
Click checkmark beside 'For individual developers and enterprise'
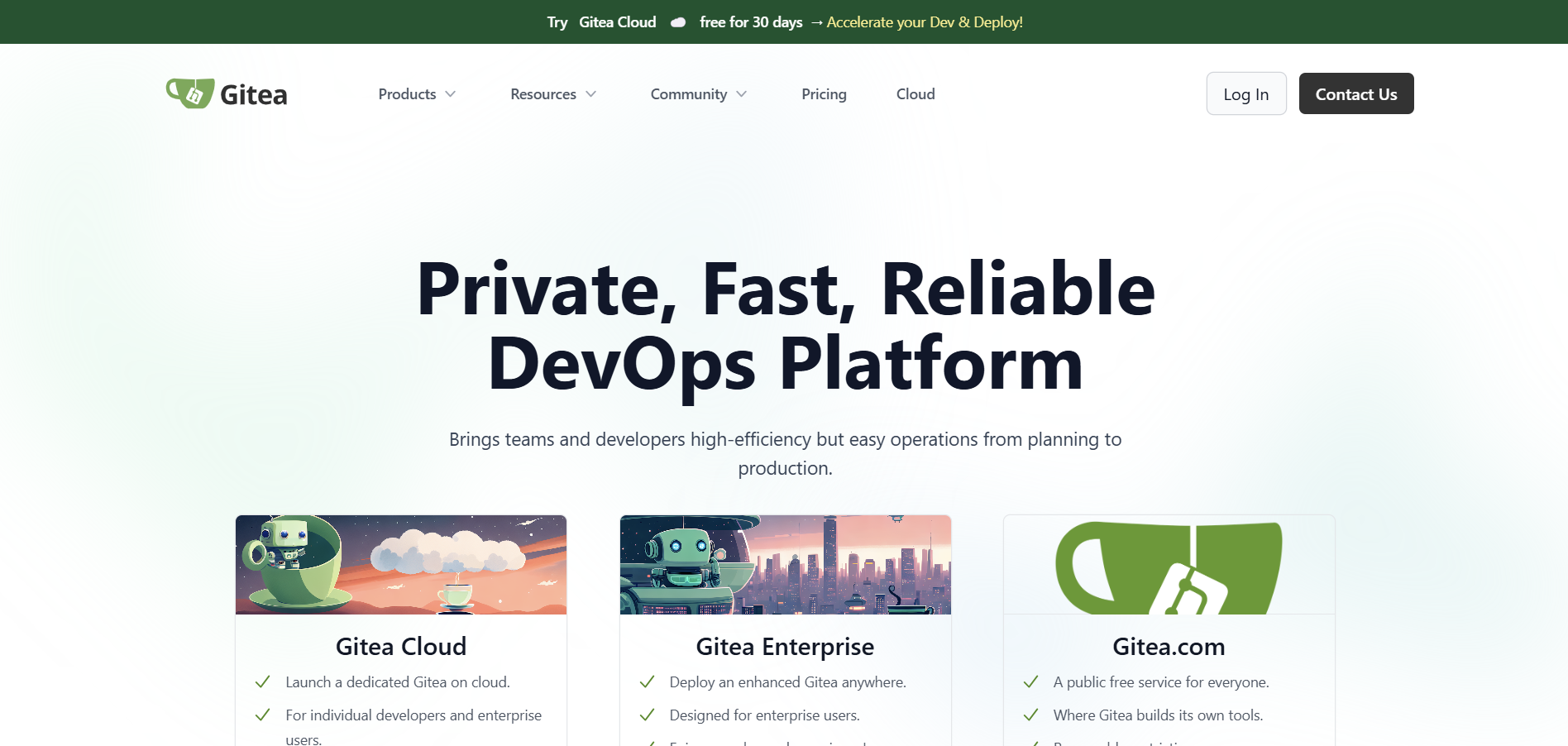click(263, 715)
